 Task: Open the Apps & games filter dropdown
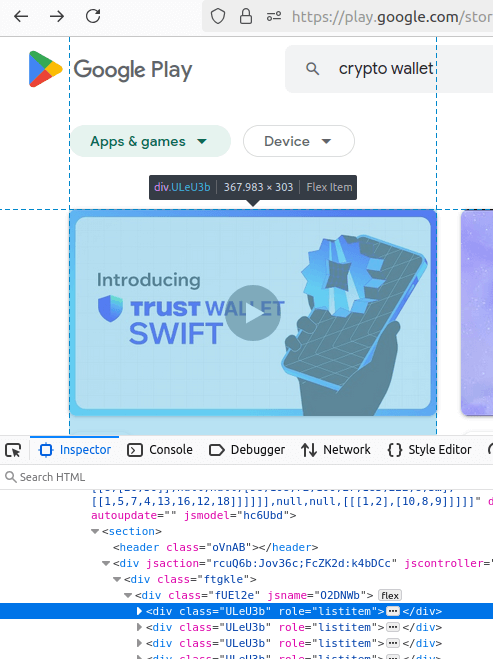click(x=150, y=141)
